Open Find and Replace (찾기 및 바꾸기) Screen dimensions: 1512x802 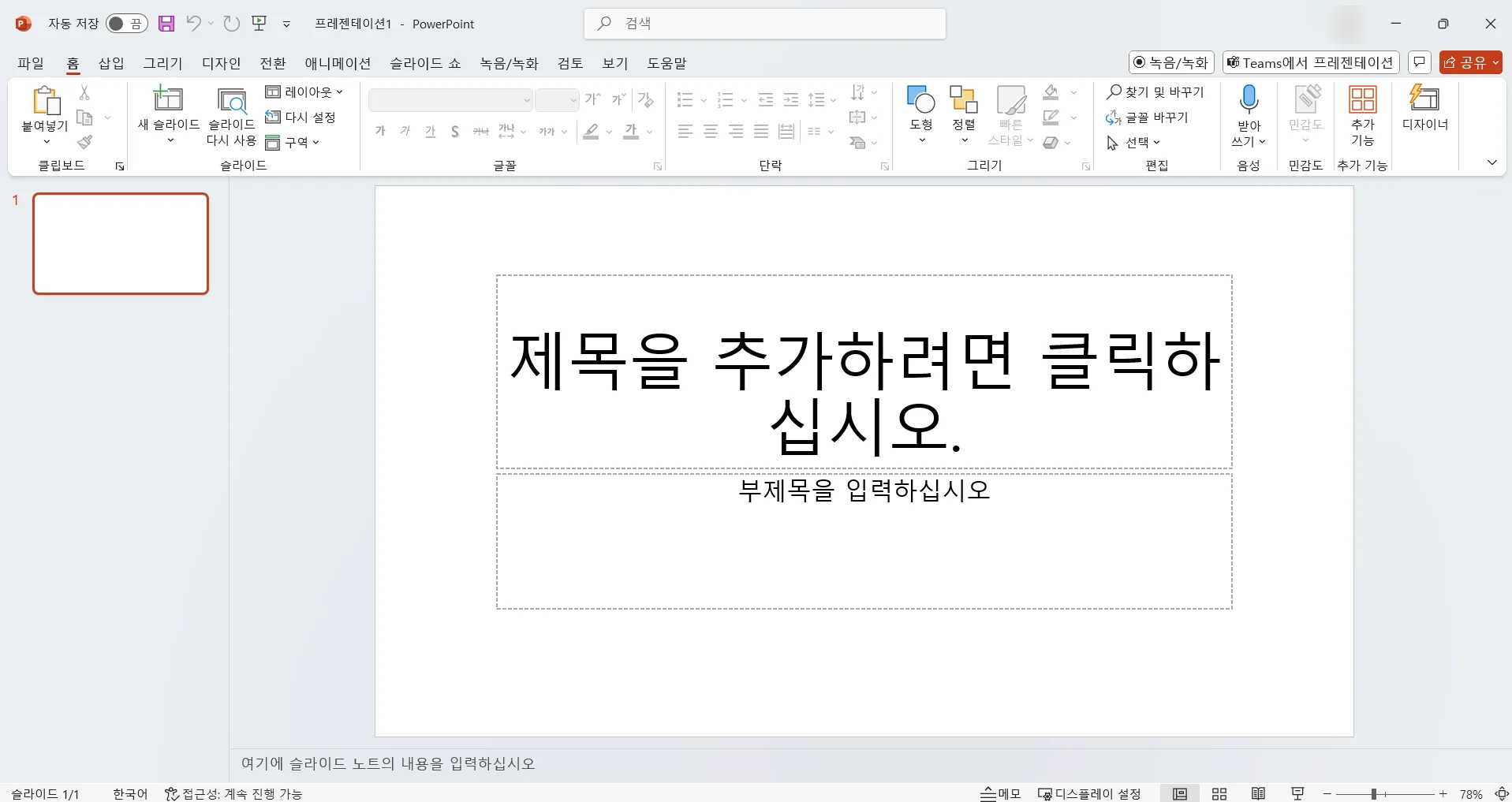click(1155, 91)
